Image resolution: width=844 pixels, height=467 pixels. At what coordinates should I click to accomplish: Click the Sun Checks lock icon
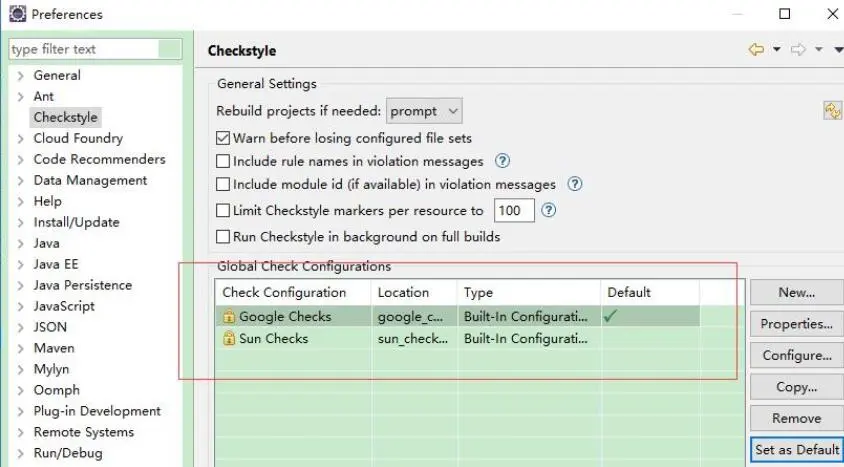[x=229, y=338]
